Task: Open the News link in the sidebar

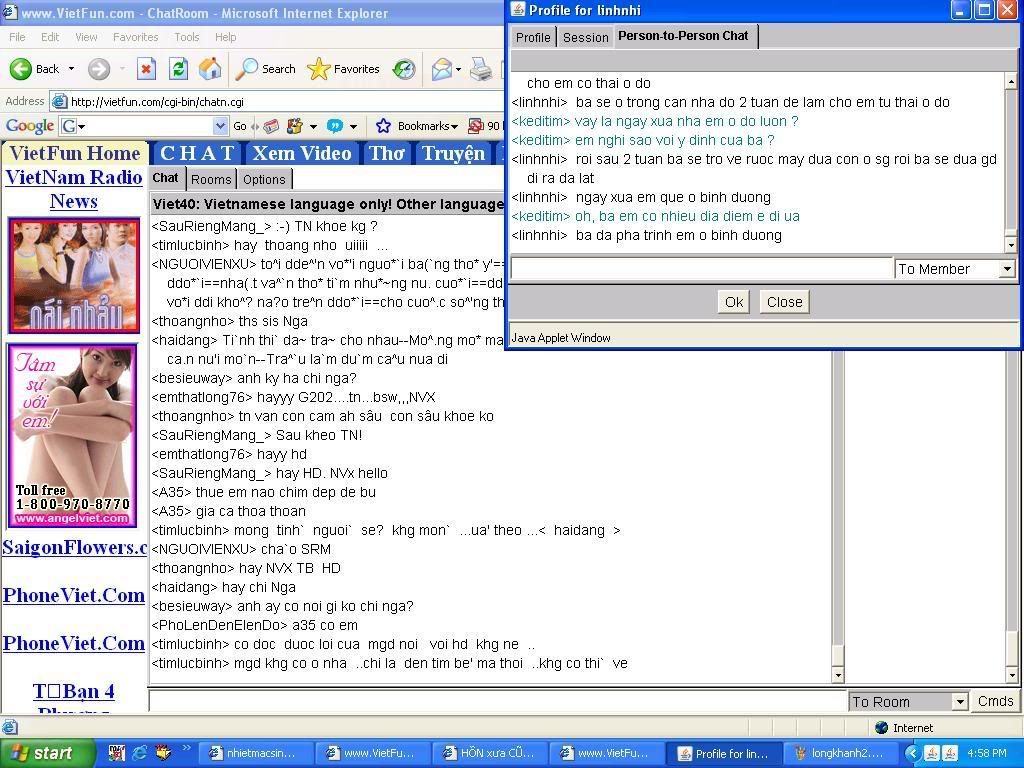Action: click(x=74, y=201)
